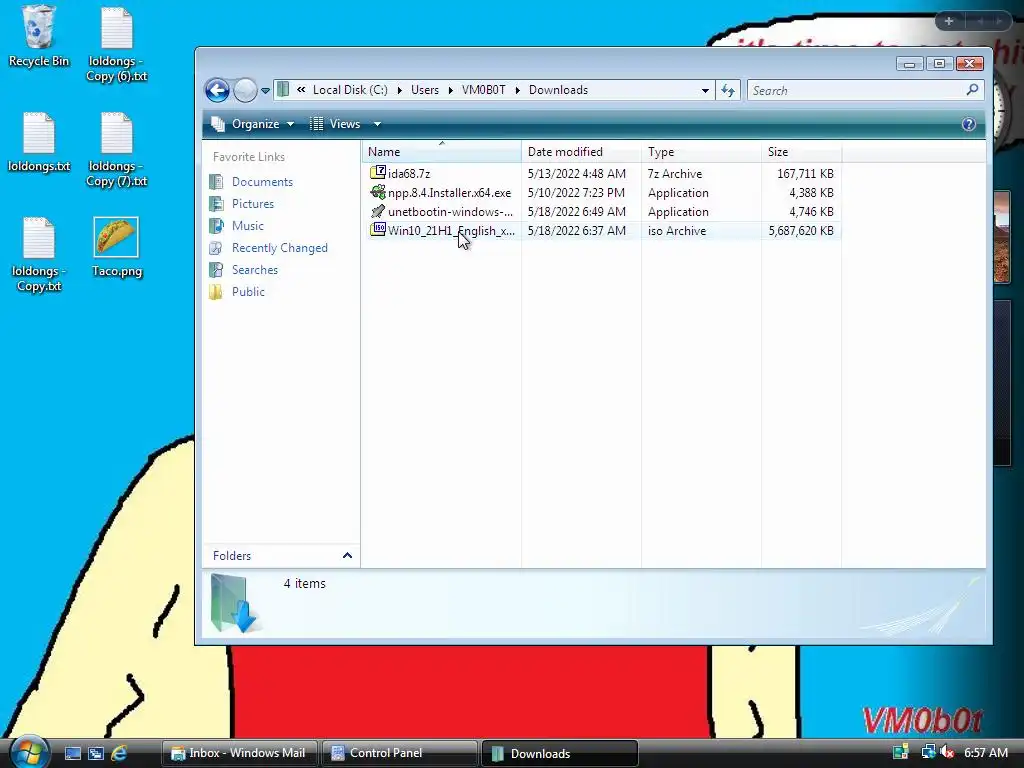
Task: Open the recent pages dropdown arrow
Action: pyautogui.click(x=265, y=91)
